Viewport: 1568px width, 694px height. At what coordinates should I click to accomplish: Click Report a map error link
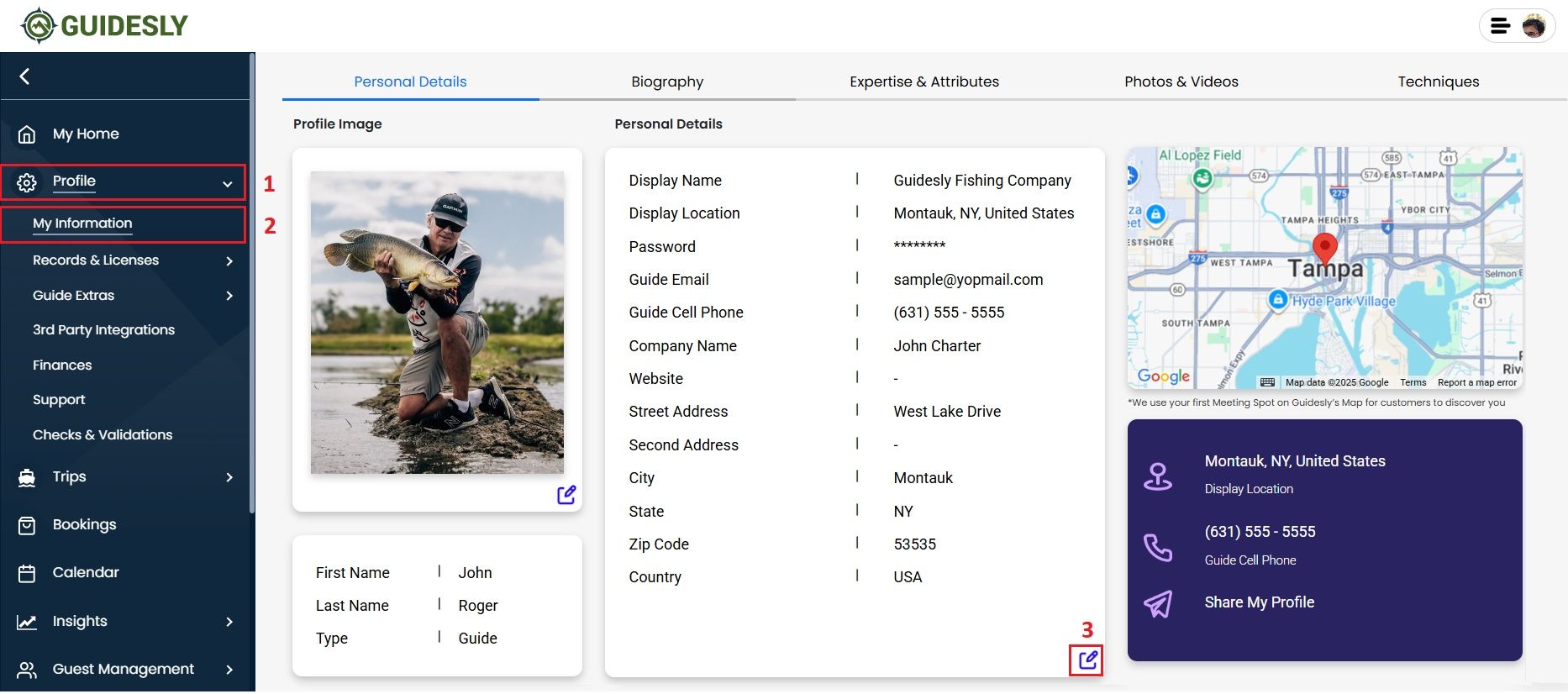point(1476,382)
